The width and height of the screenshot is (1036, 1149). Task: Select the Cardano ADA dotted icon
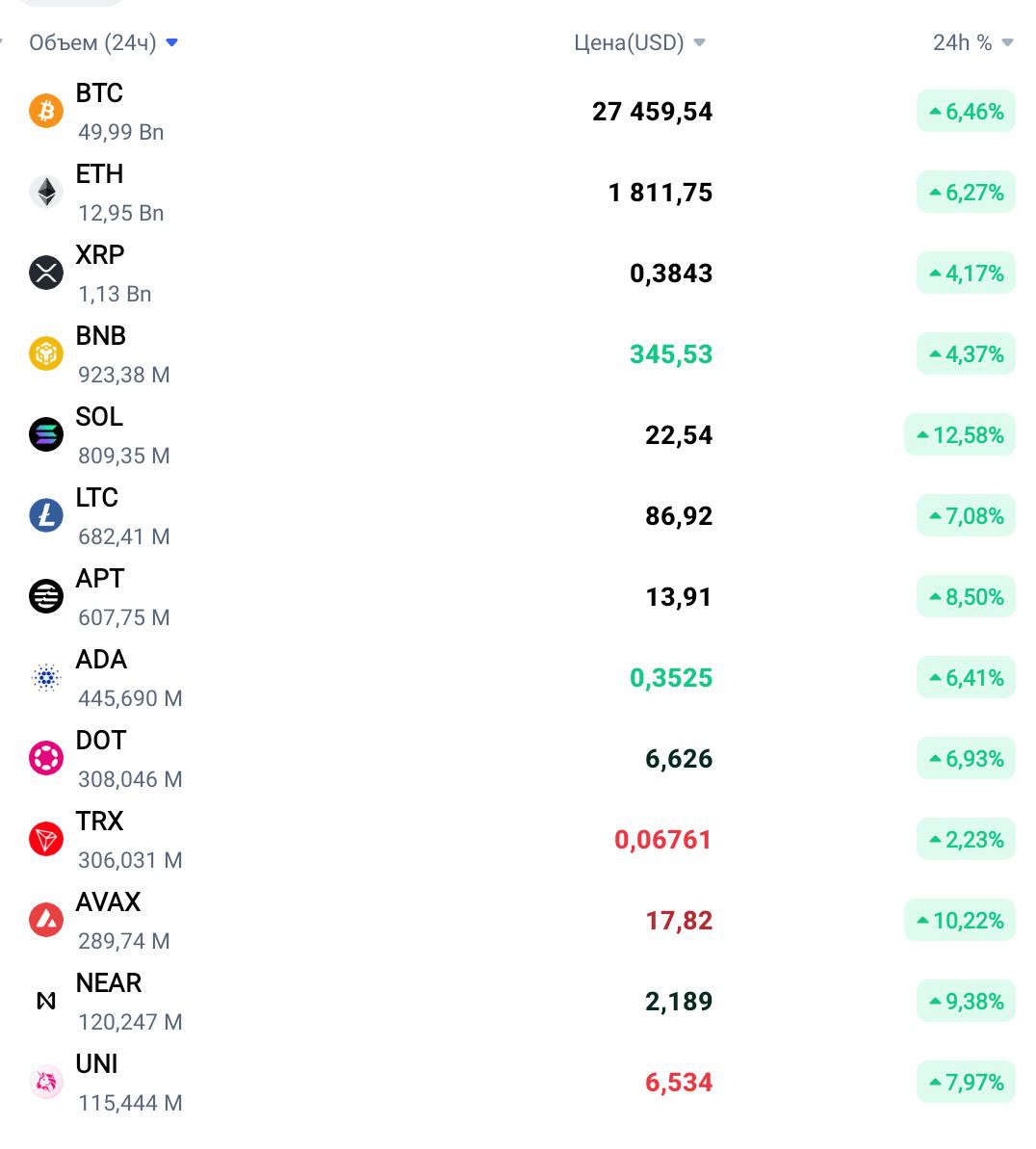click(46, 678)
